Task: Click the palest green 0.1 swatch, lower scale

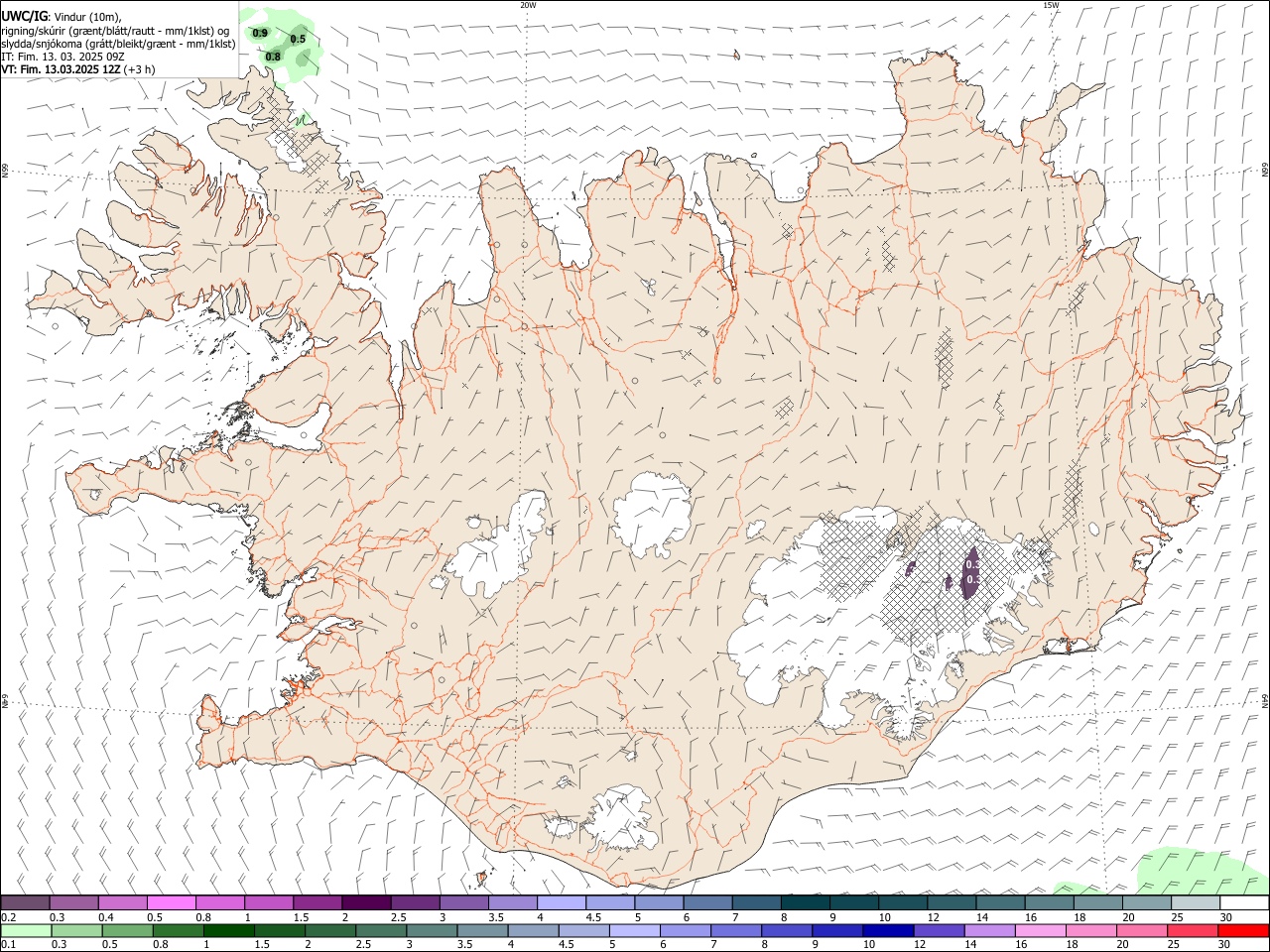Action: tap(26, 930)
